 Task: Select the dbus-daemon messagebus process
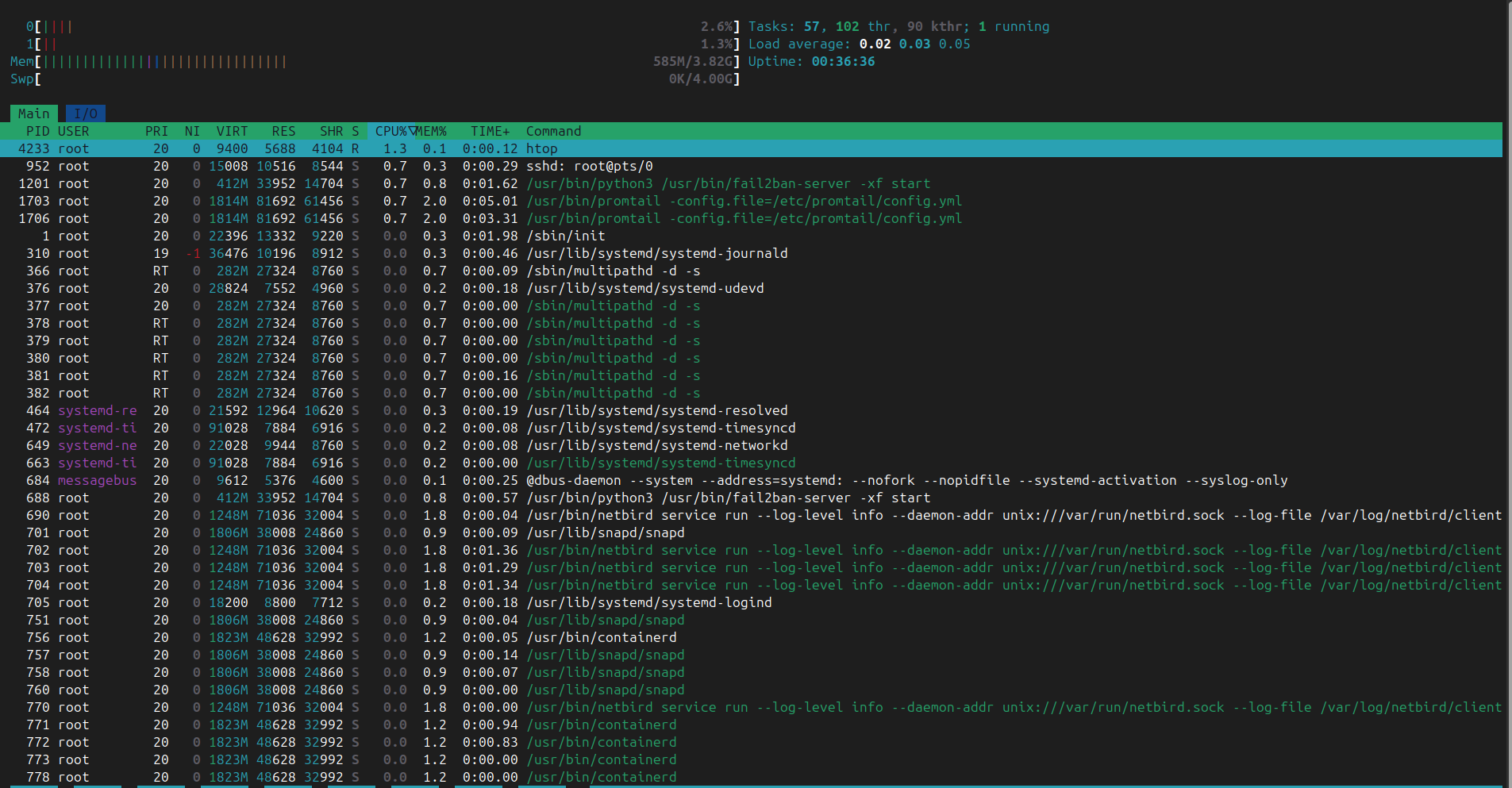tap(751, 480)
